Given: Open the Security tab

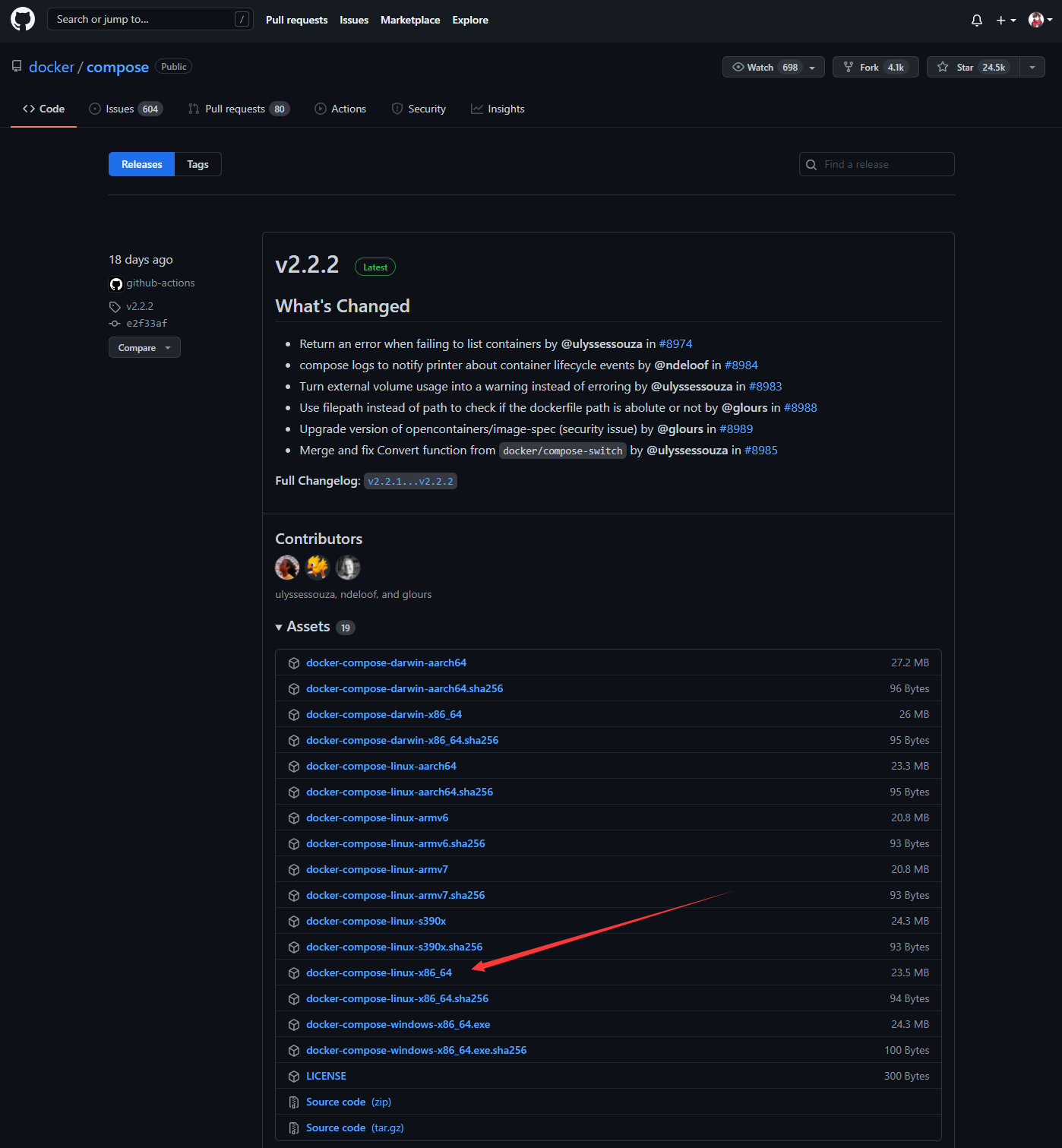Looking at the screenshot, I should pyautogui.click(x=419, y=109).
